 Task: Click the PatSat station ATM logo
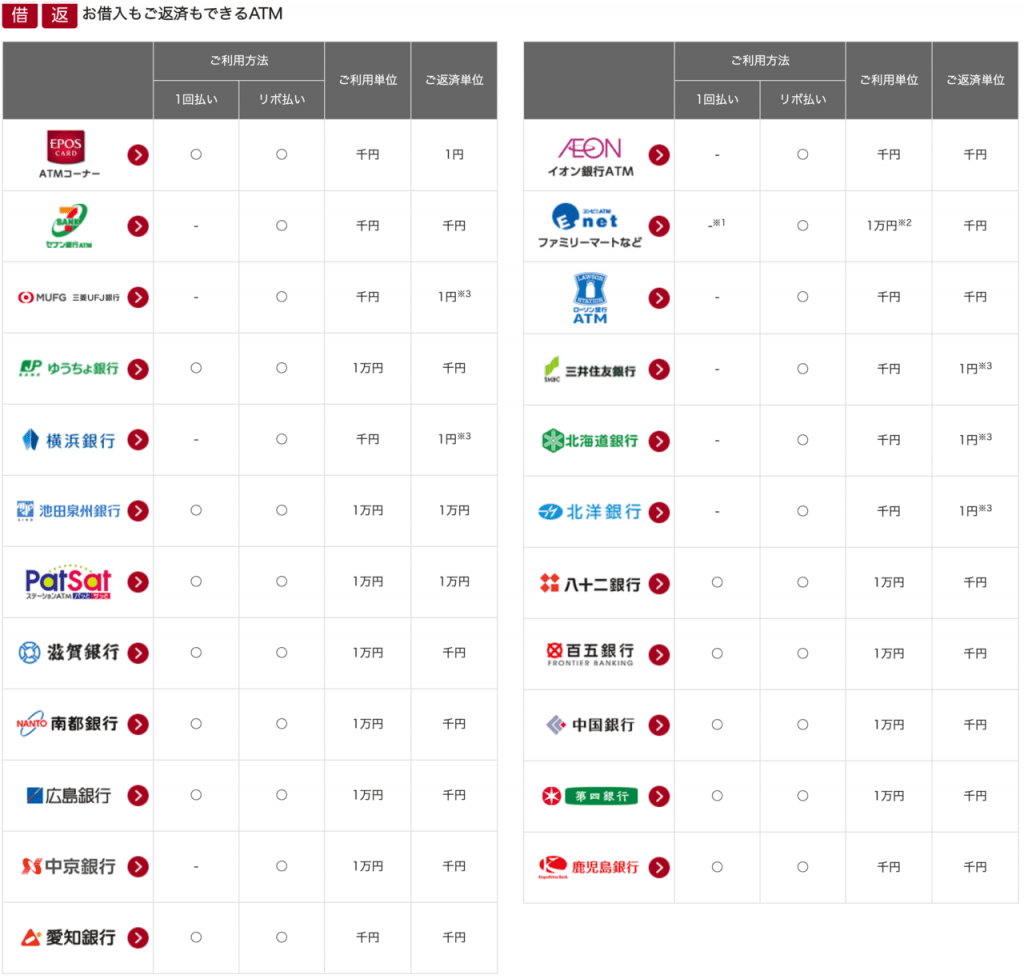[x=68, y=582]
